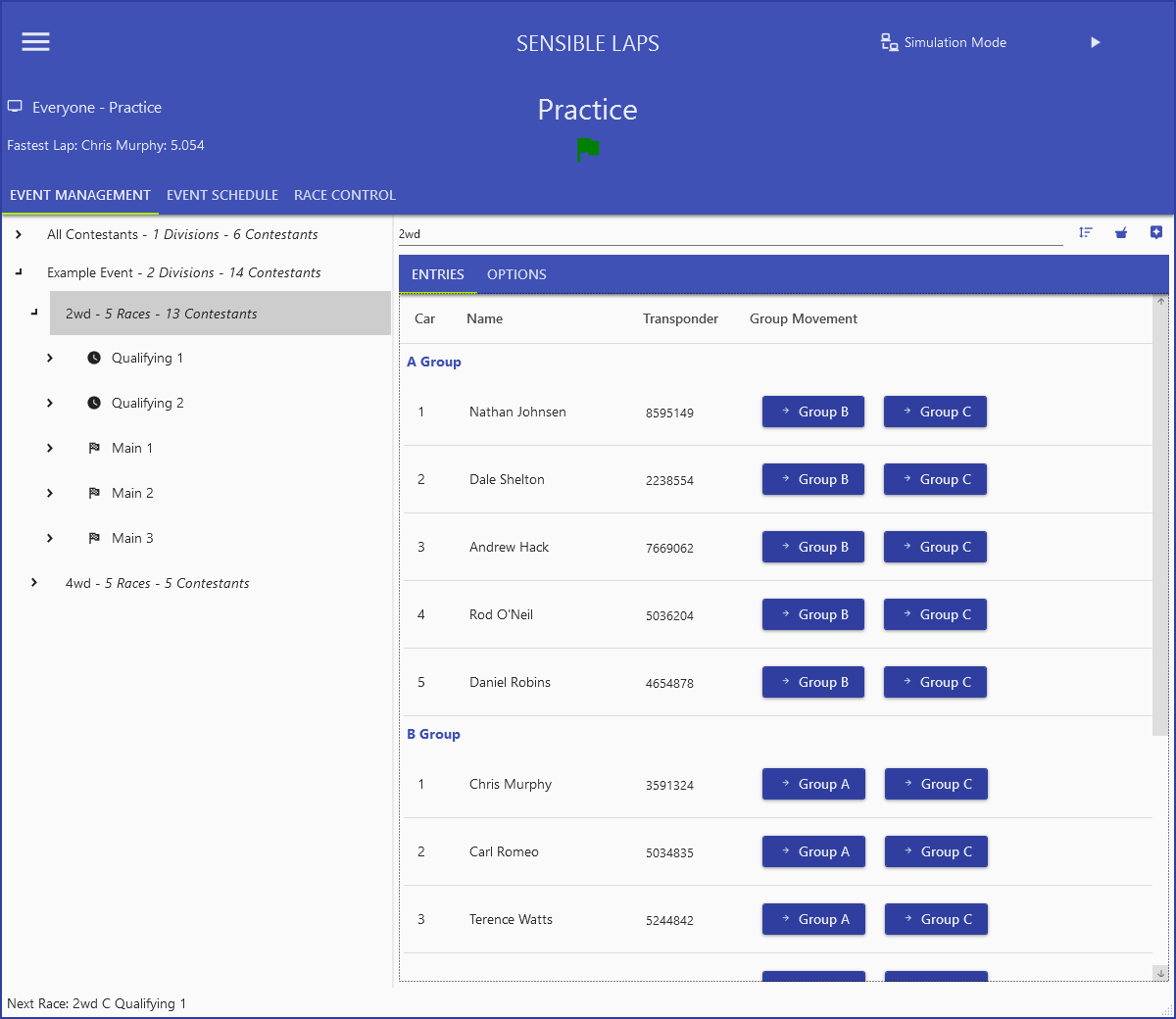
Task: Click the 2wd division name field
Action: 730,234
